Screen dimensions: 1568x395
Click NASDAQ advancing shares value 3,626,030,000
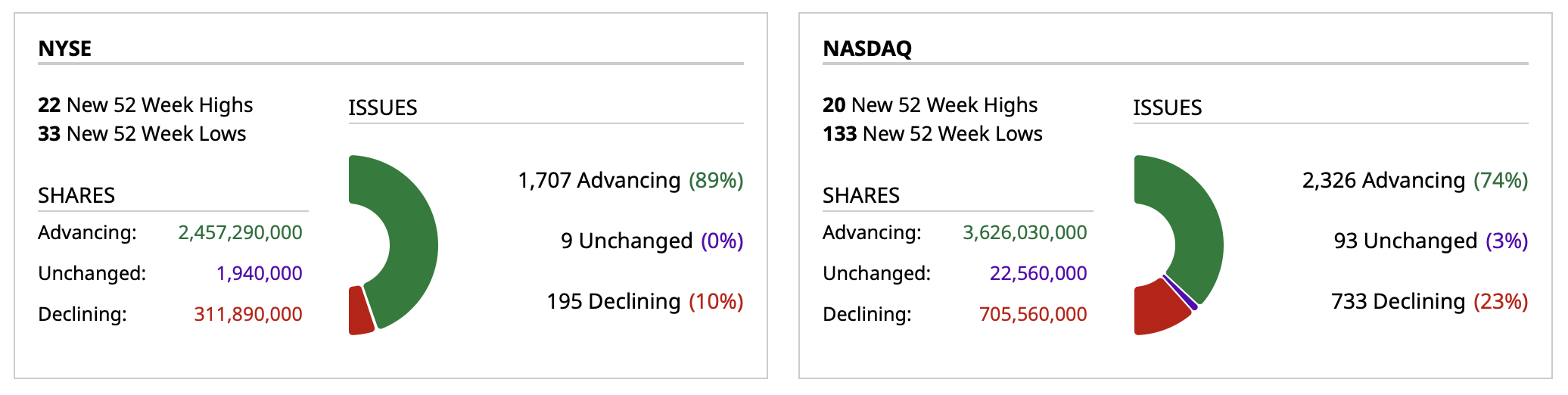coord(1025,232)
